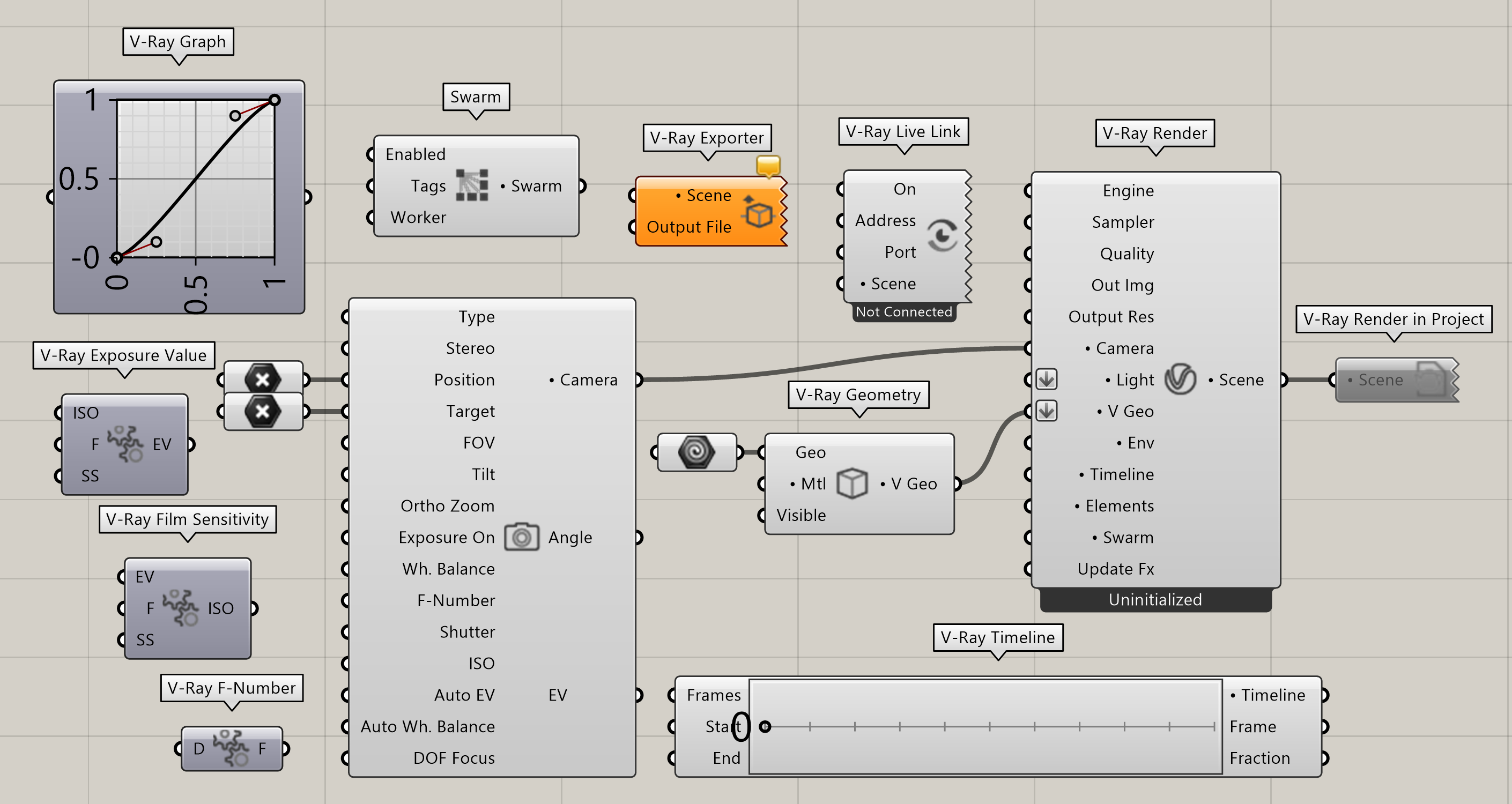Click the V-Ray logo icon on Render component

1180,379
